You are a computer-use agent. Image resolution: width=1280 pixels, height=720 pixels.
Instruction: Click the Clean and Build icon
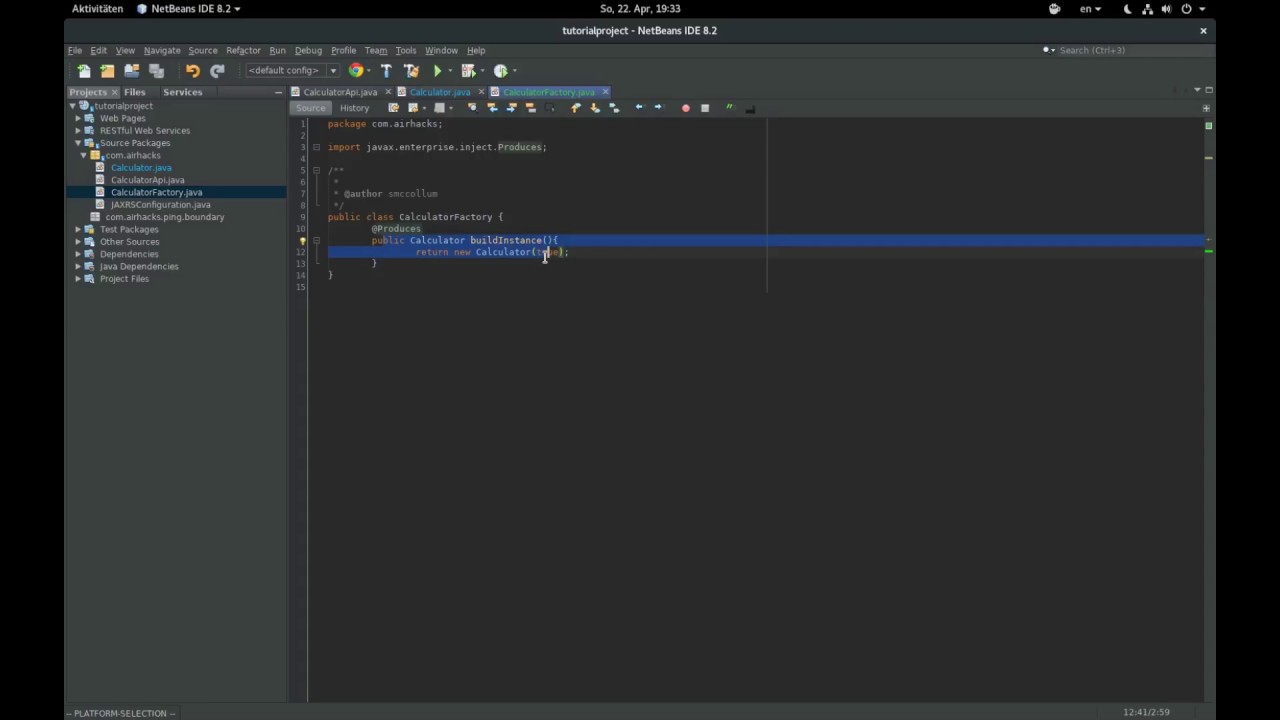pos(411,71)
